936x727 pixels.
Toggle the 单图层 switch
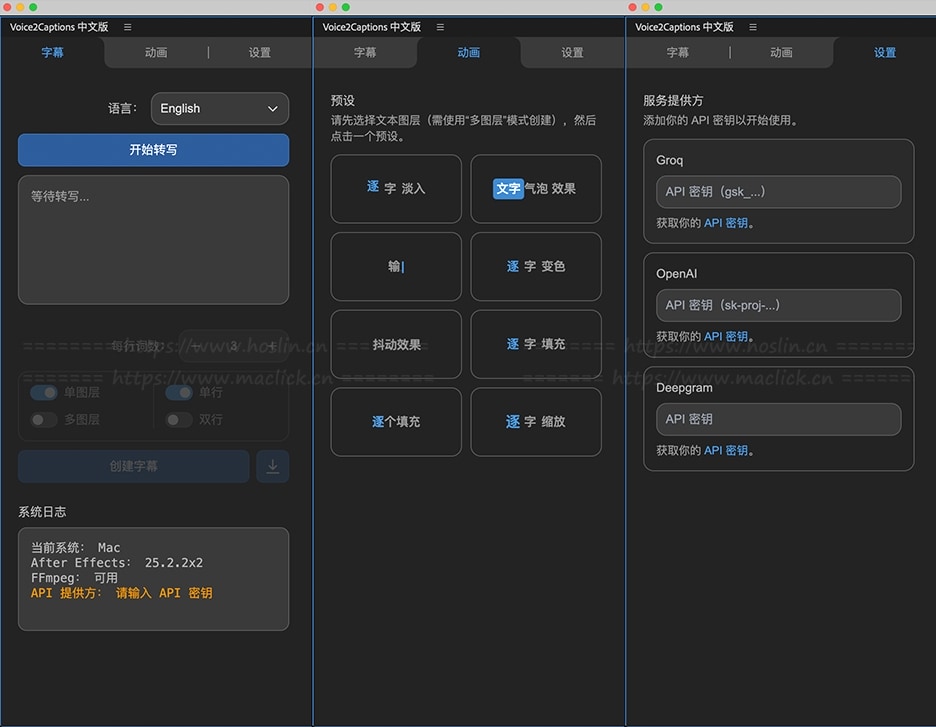click(44, 393)
